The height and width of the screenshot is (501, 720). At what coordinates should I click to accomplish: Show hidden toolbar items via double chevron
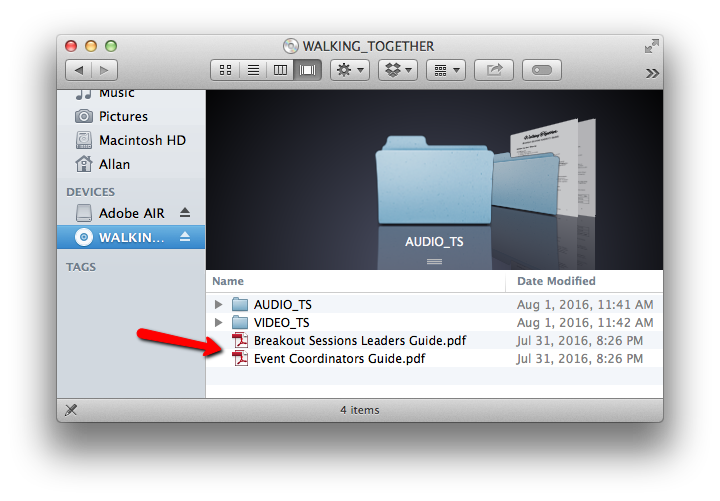pos(652,72)
